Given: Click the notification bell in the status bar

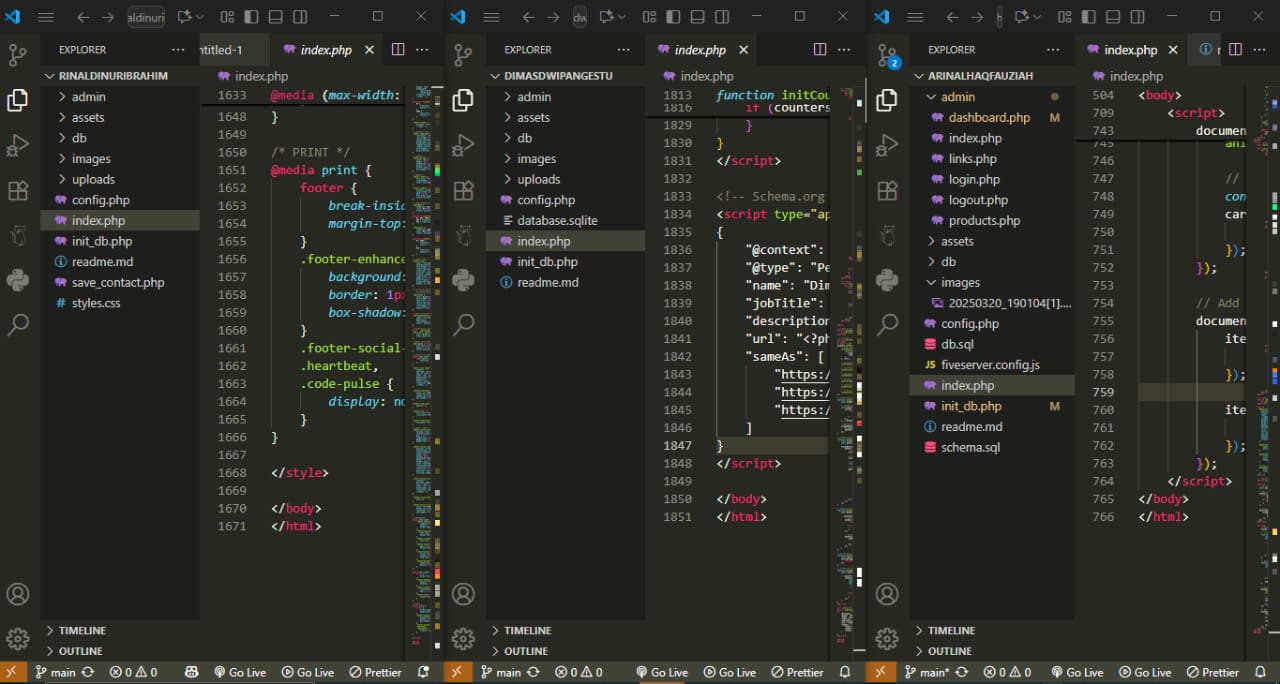Looking at the screenshot, I should 423,672.
